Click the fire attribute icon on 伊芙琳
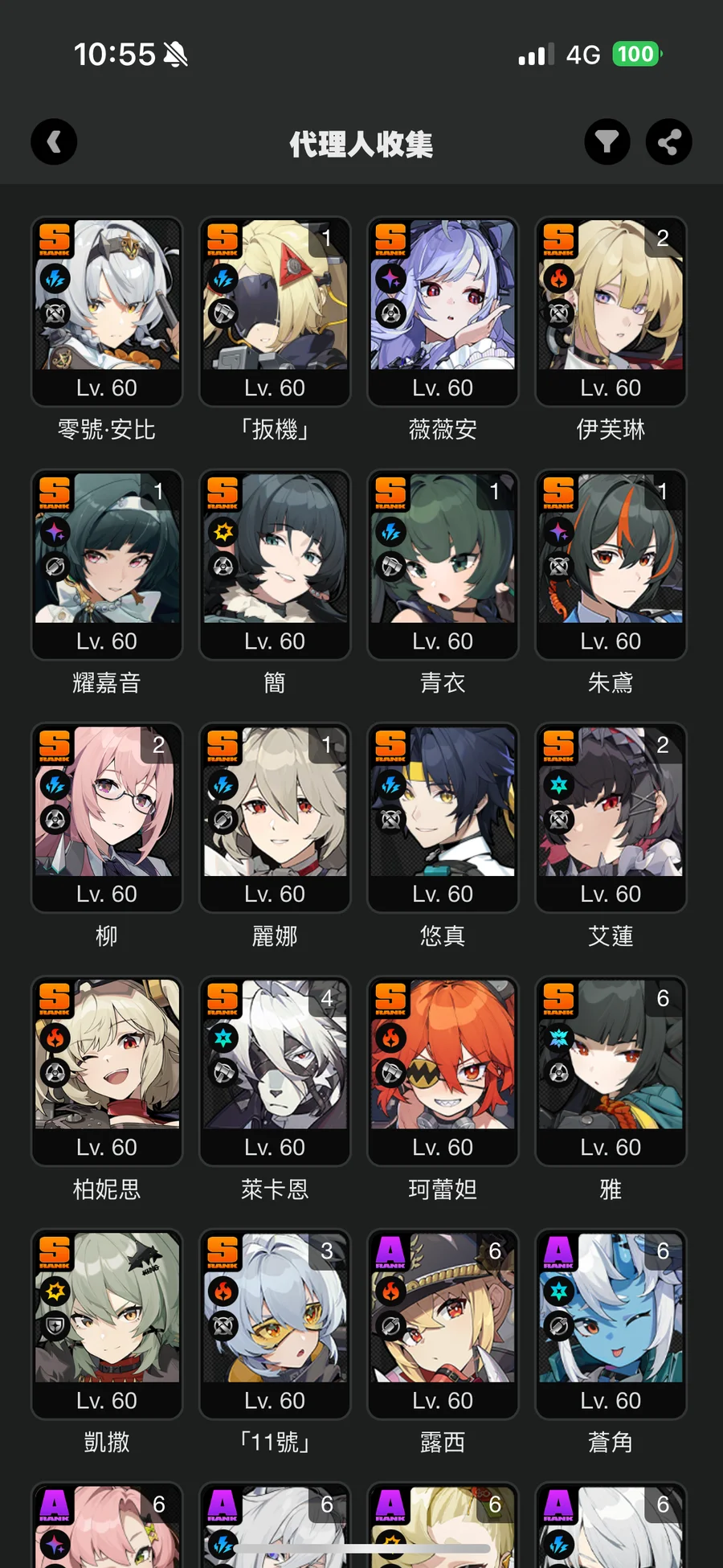 [x=559, y=279]
